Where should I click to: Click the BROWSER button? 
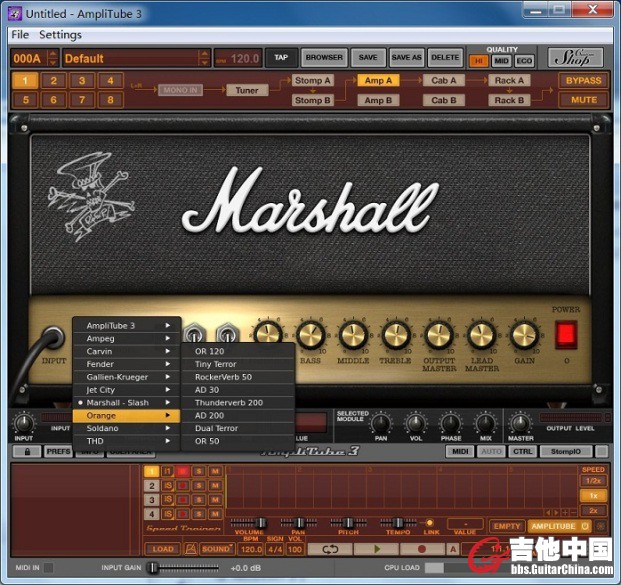324,58
